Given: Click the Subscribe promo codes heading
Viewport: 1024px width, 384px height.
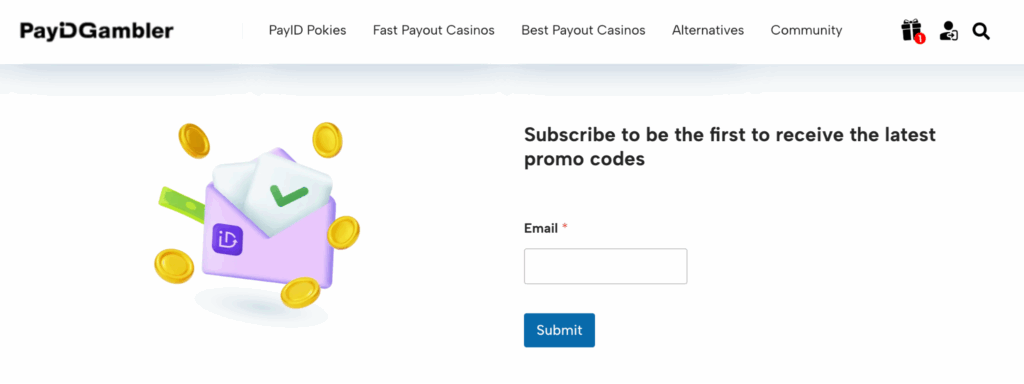Looking at the screenshot, I should coord(730,147).
